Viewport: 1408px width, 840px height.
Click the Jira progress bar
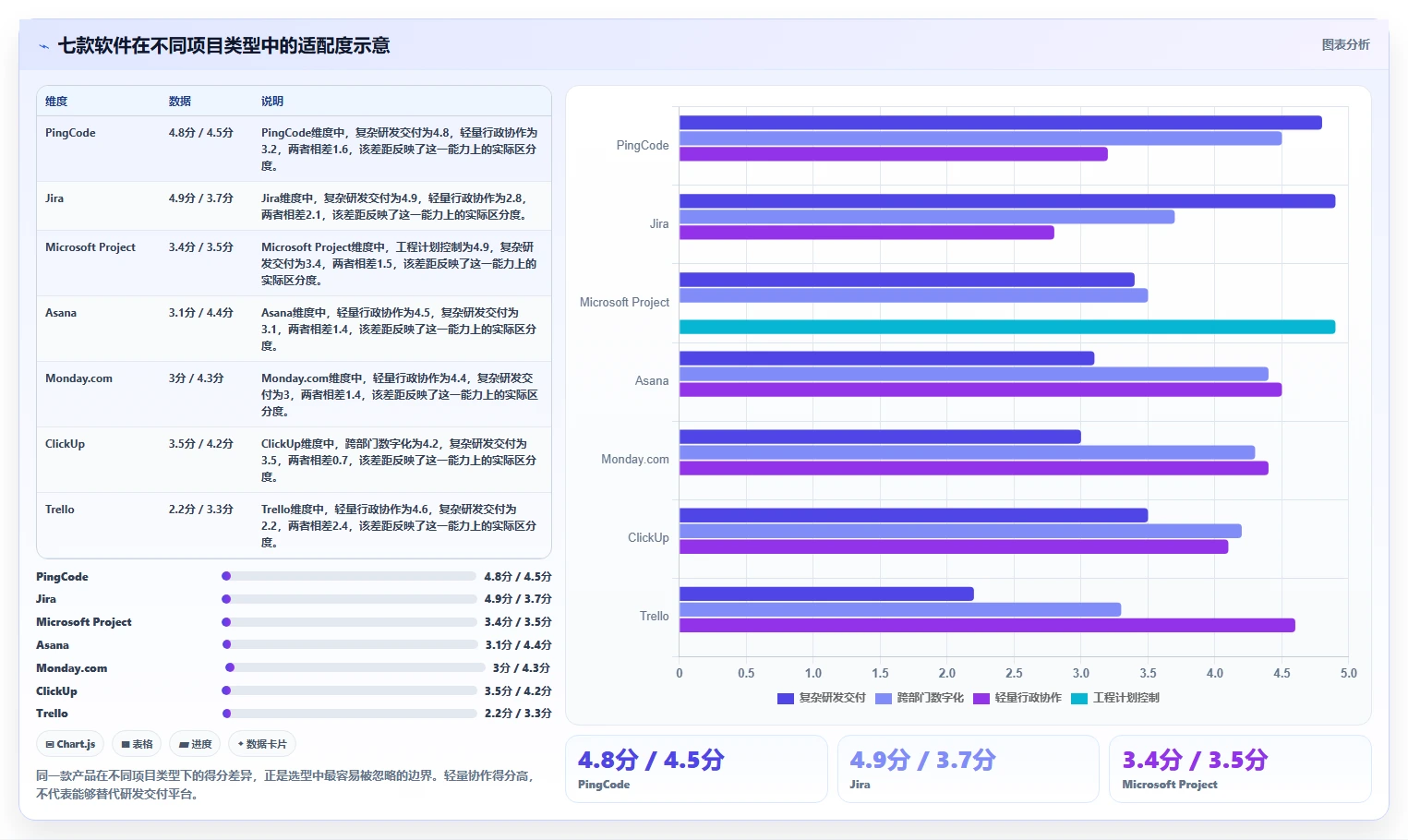349,599
